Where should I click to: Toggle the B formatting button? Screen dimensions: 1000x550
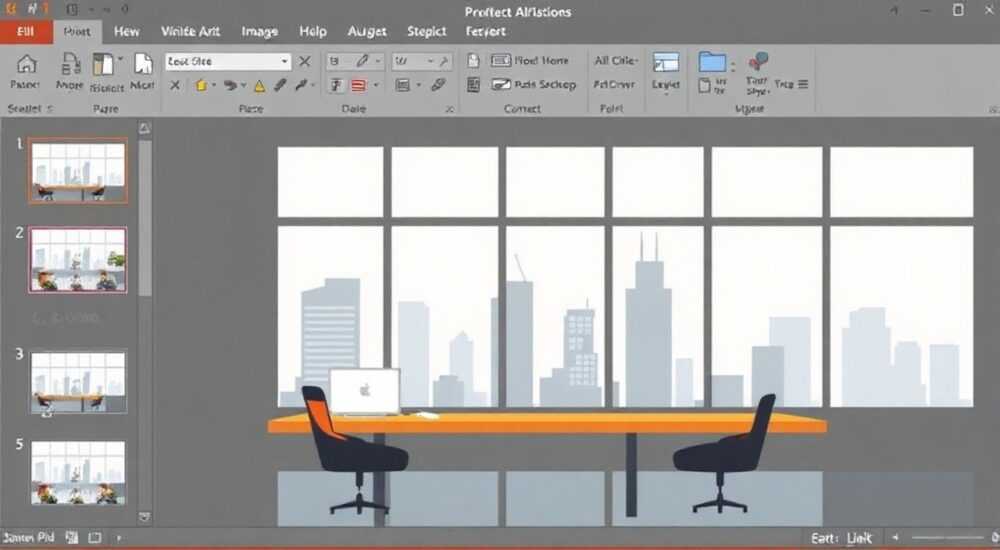coord(334,61)
